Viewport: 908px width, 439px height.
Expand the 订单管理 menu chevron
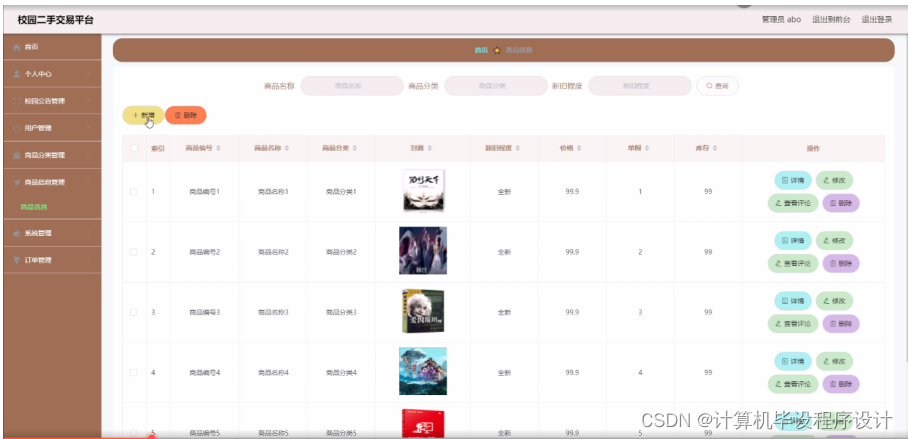click(x=89, y=260)
